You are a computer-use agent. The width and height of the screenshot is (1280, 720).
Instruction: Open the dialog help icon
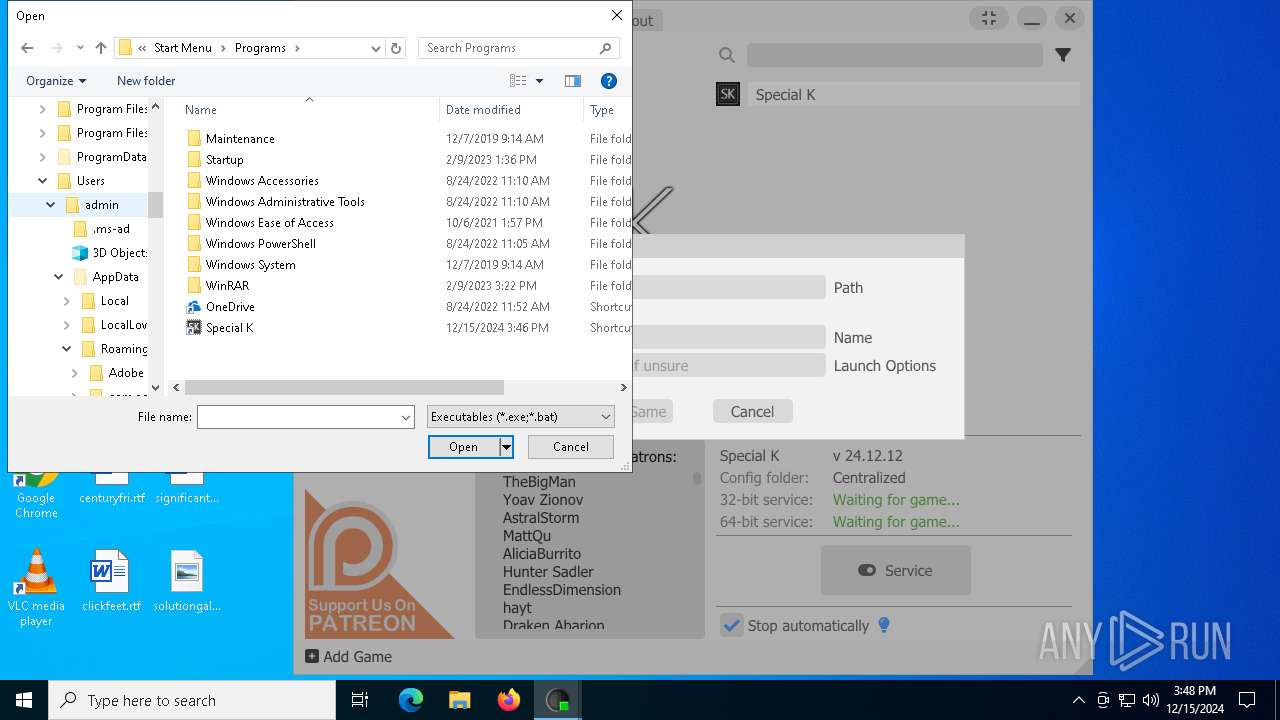point(608,81)
